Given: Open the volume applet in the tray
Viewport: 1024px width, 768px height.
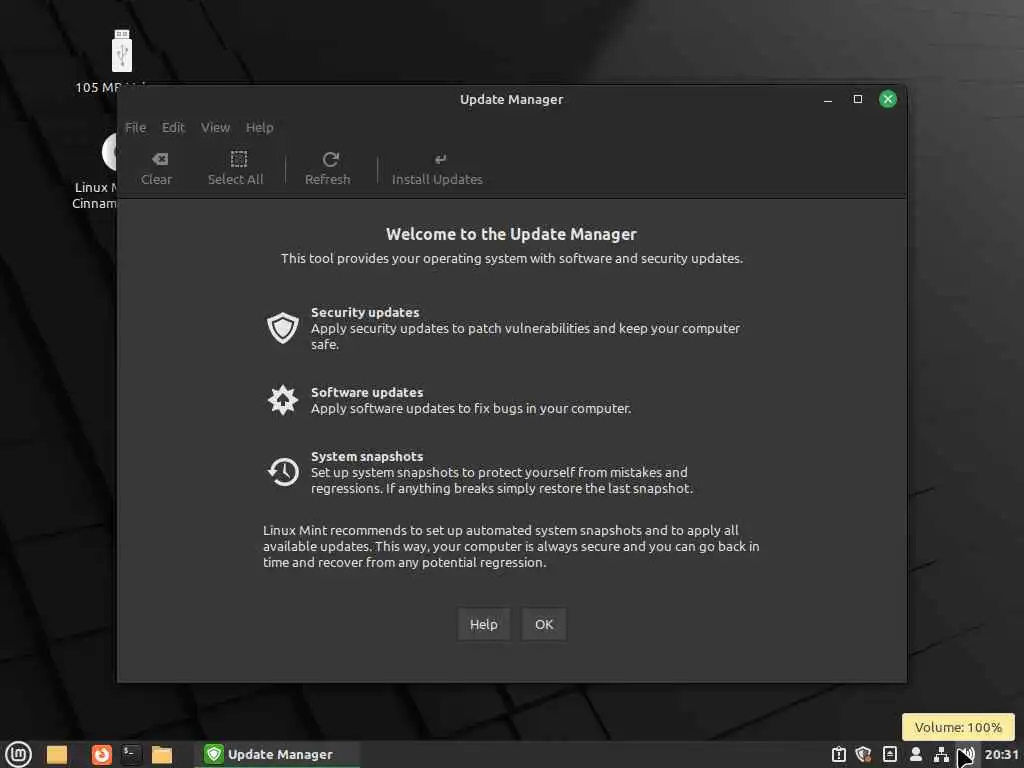Looking at the screenshot, I should tap(967, 754).
